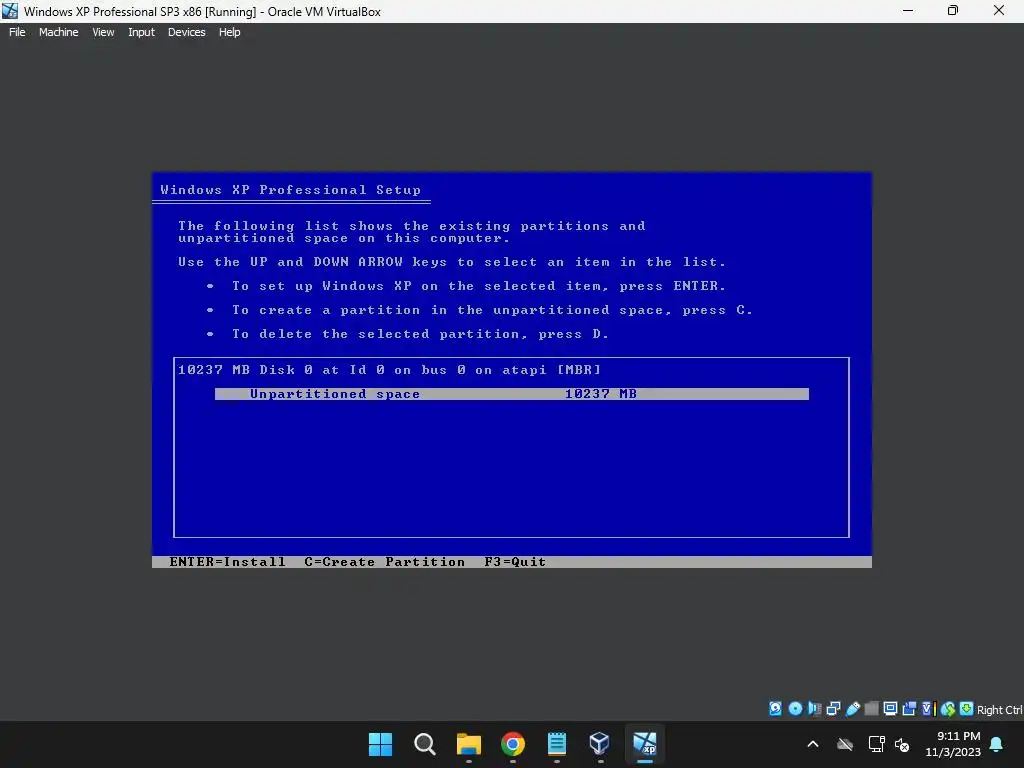Click the recording indicator icon
This screenshot has width=1024, height=768.
[x=909, y=709]
